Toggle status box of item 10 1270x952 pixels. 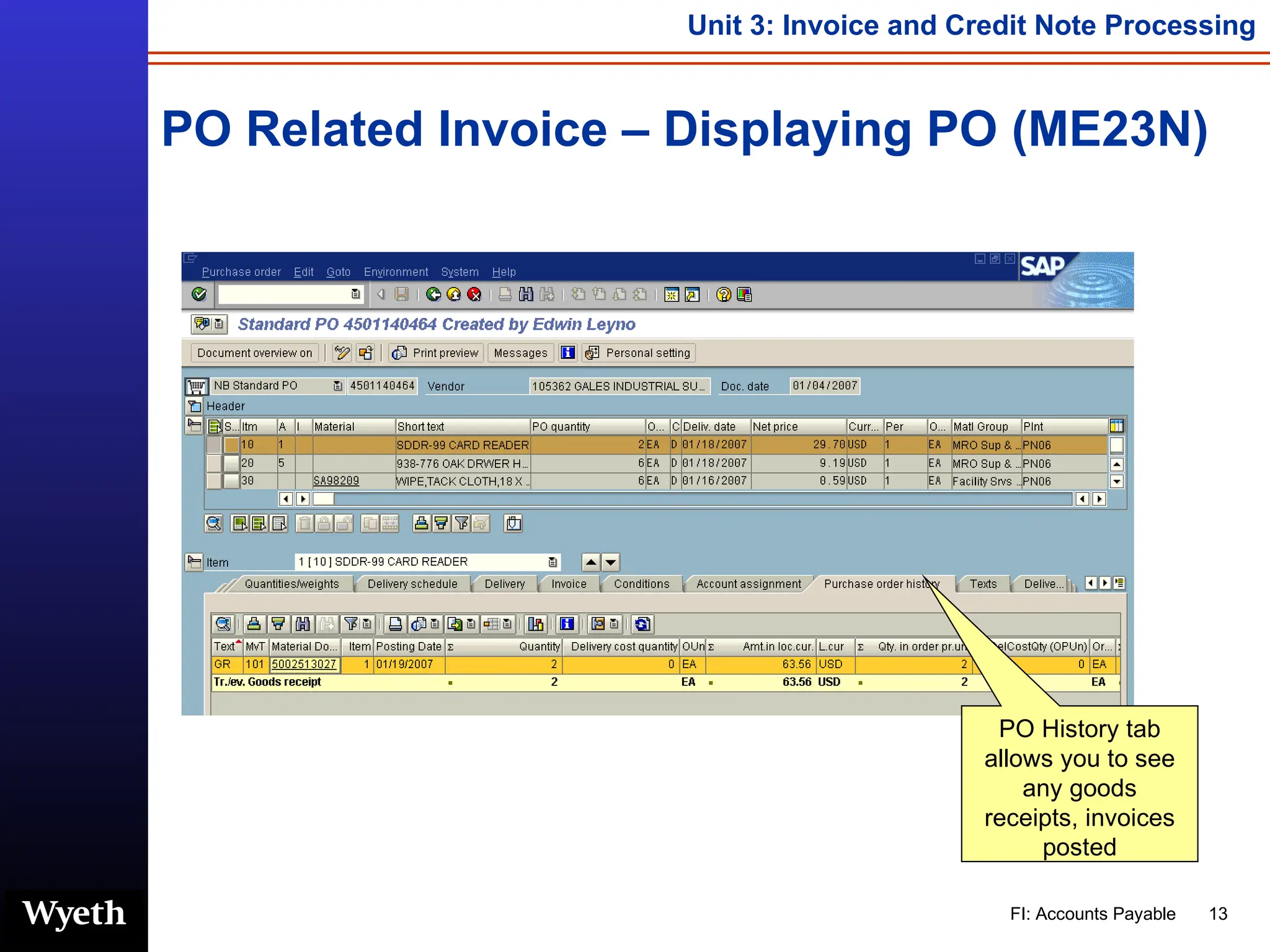[x=231, y=445]
